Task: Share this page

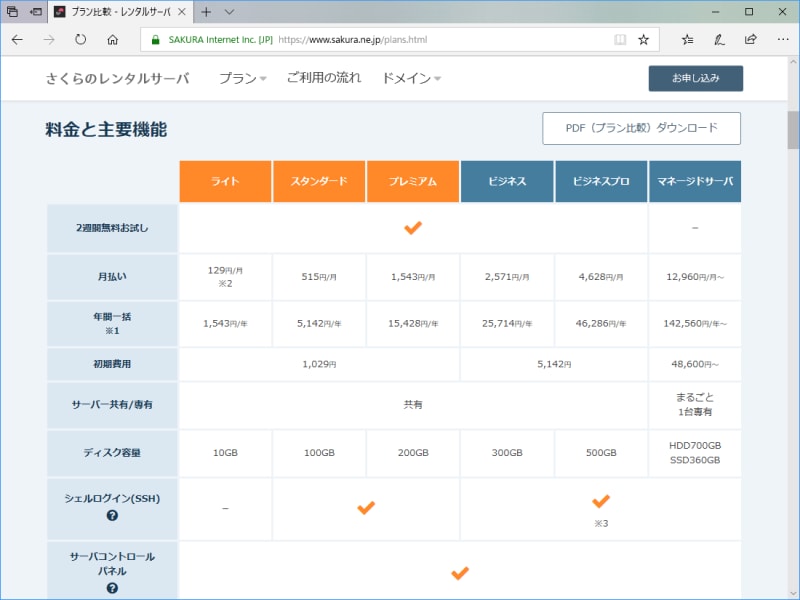Action: point(751,40)
